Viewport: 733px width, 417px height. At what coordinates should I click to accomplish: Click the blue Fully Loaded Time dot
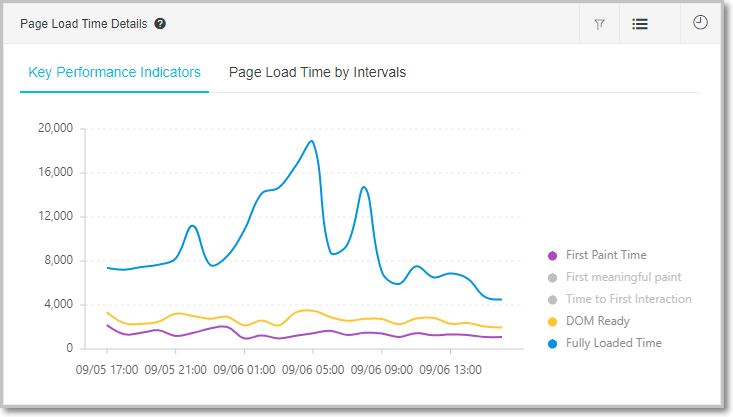[552, 343]
